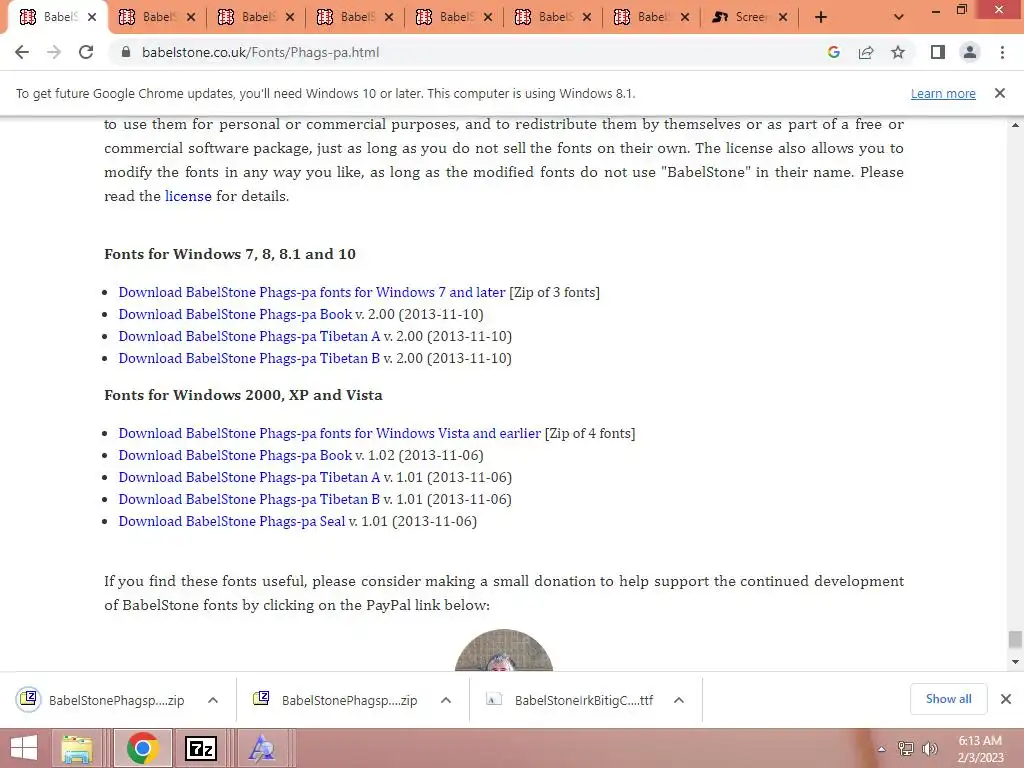Download Phags-pa Tibetan A v. 1.01
The height and width of the screenshot is (768, 1024).
pyautogui.click(x=249, y=477)
